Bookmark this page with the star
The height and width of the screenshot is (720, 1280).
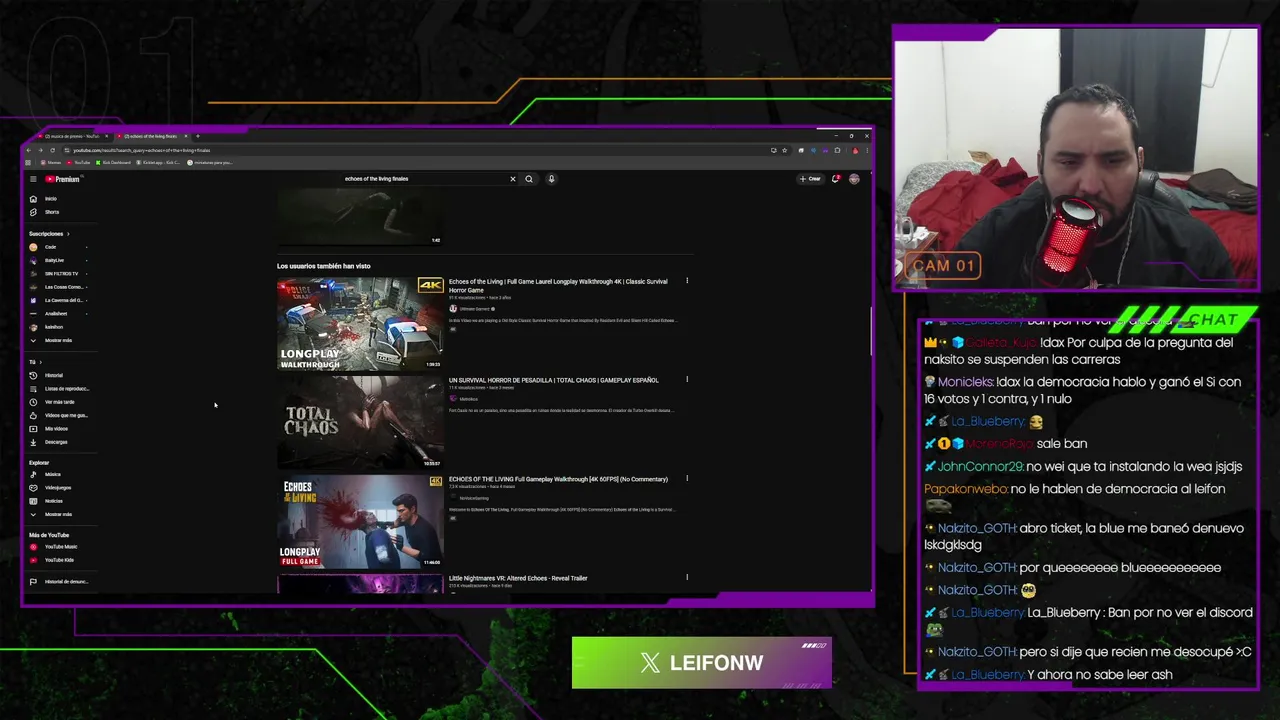[784, 150]
